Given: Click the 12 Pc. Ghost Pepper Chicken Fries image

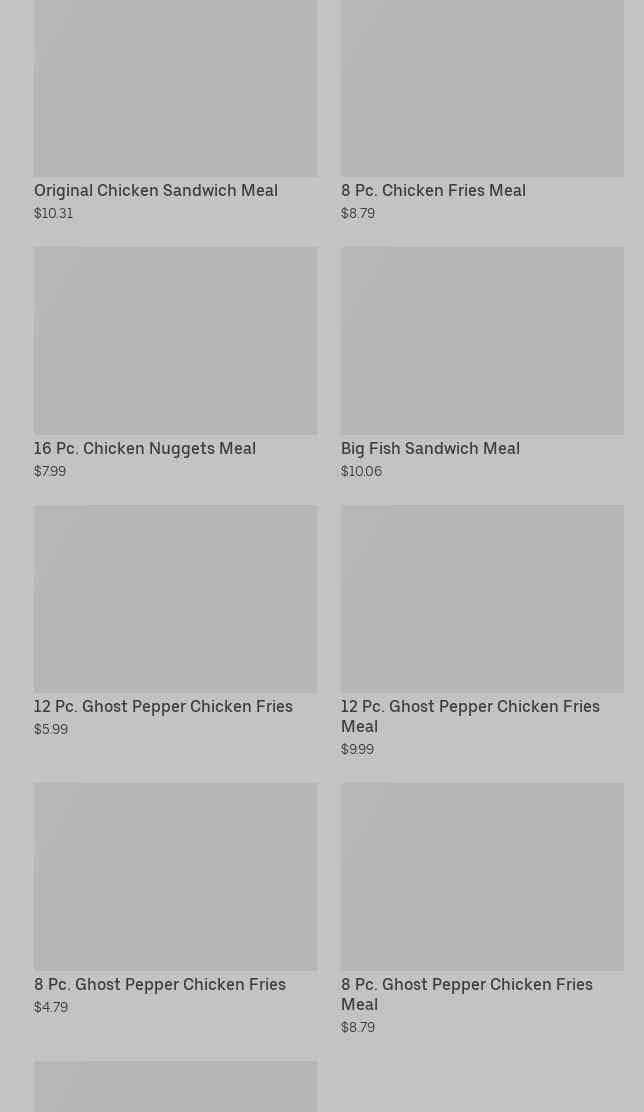Looking at the screenshot, I should [x=175, y=599].
